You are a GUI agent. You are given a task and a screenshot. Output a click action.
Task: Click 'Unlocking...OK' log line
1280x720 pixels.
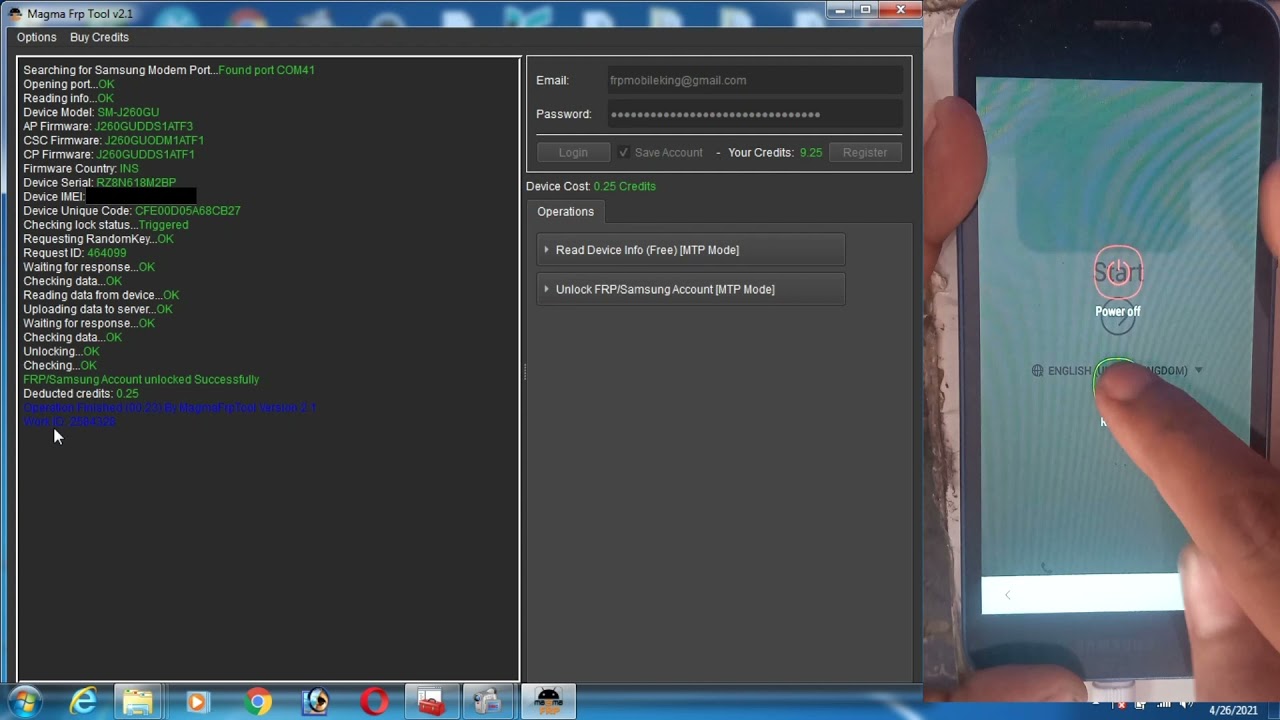(61, 351)
